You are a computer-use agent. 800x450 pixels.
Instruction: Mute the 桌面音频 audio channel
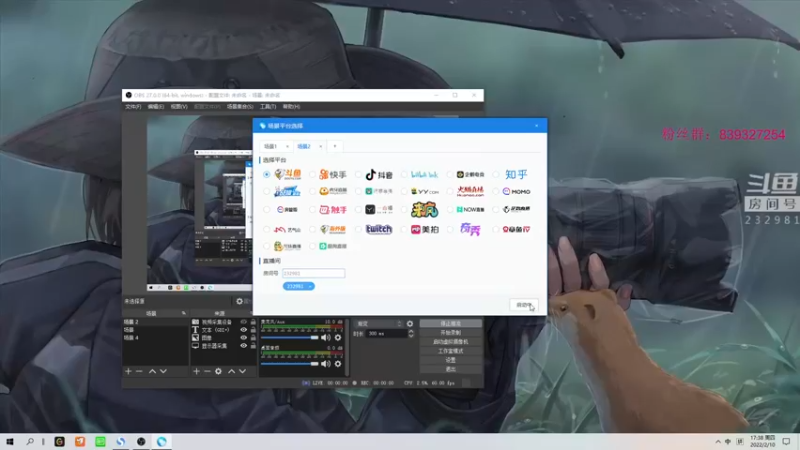[x=326, y=364]
